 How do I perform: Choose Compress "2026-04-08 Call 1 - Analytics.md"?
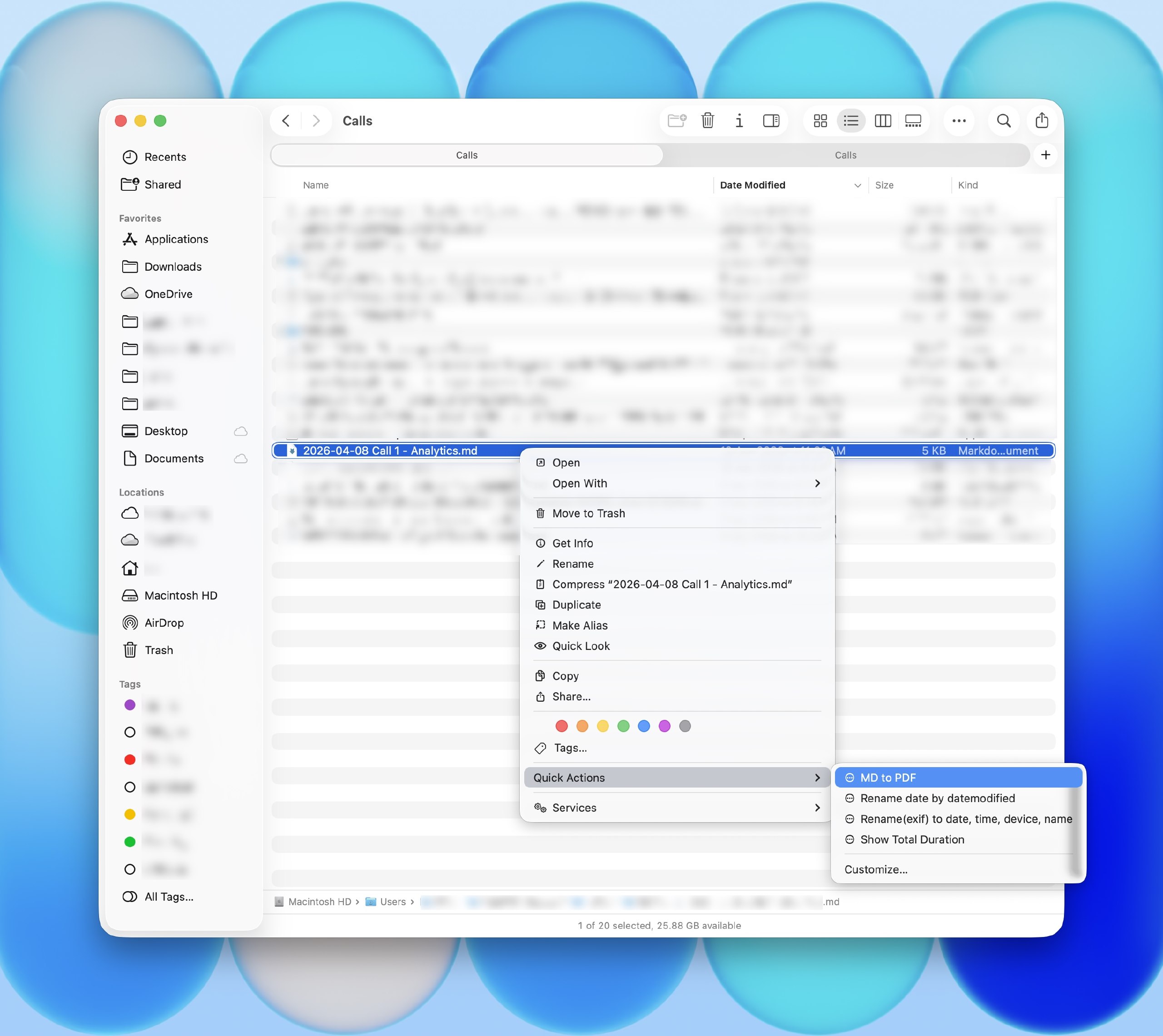(x=677, y=585)
